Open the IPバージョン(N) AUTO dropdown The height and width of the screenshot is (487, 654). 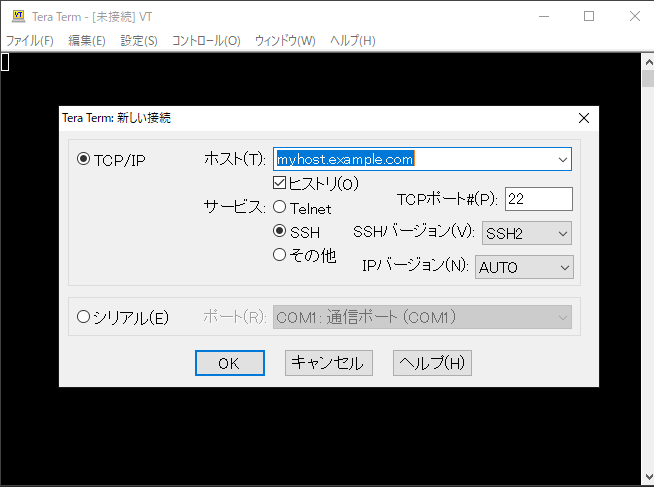(524, 267)
